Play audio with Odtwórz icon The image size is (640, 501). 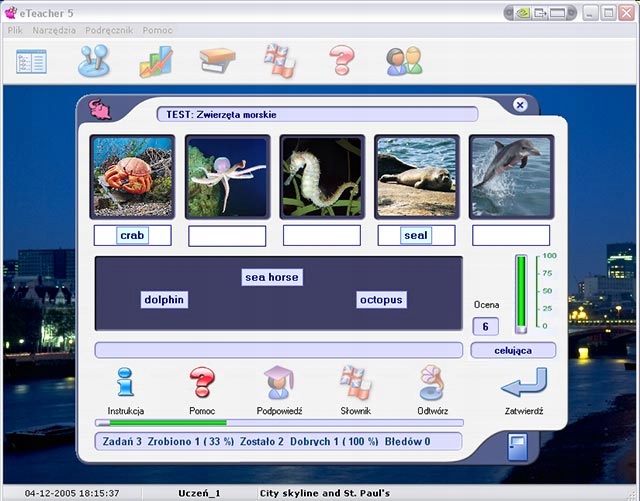432,382
